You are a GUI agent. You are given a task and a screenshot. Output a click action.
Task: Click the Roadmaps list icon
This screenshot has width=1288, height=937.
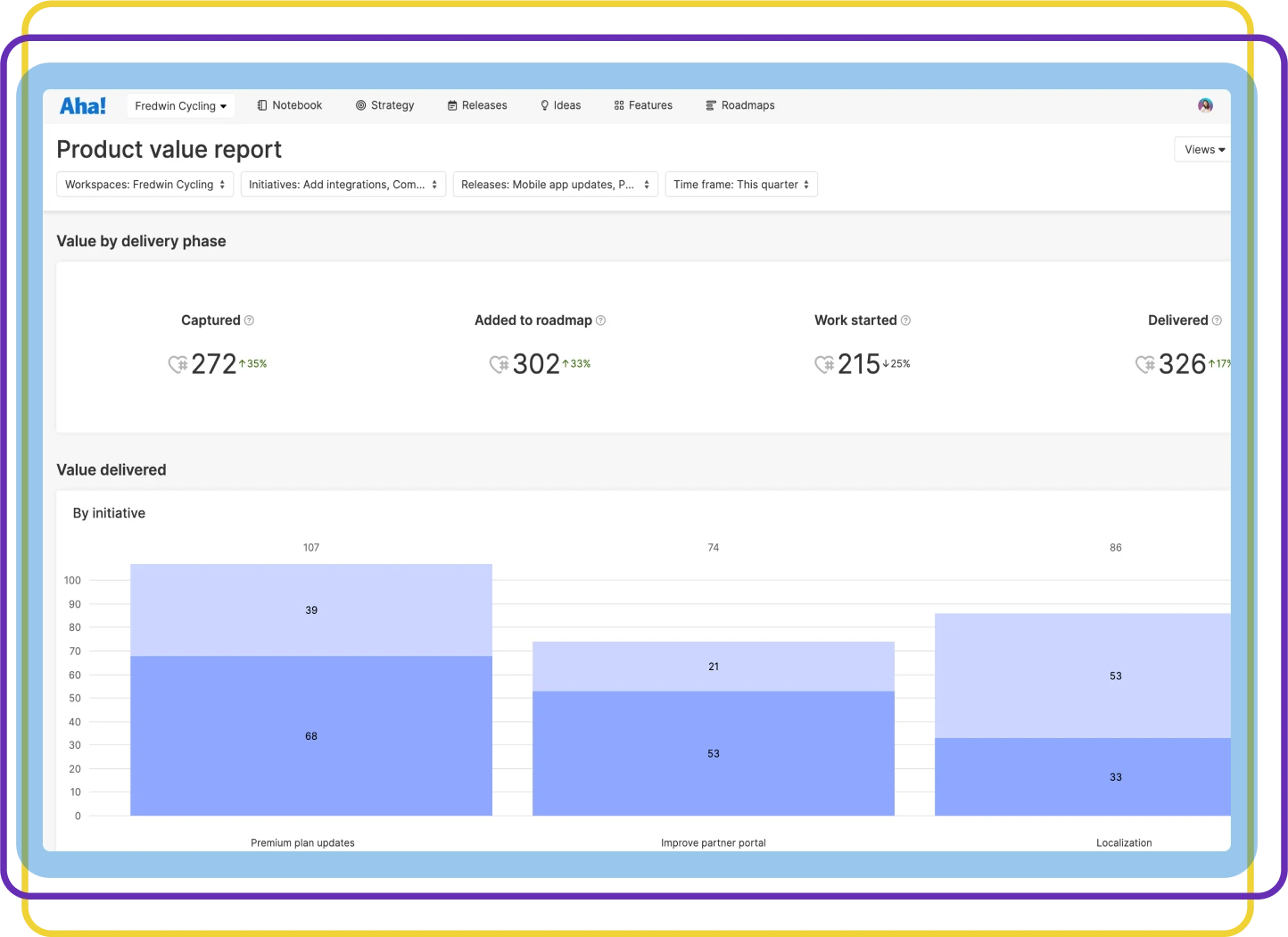(709, 104)
